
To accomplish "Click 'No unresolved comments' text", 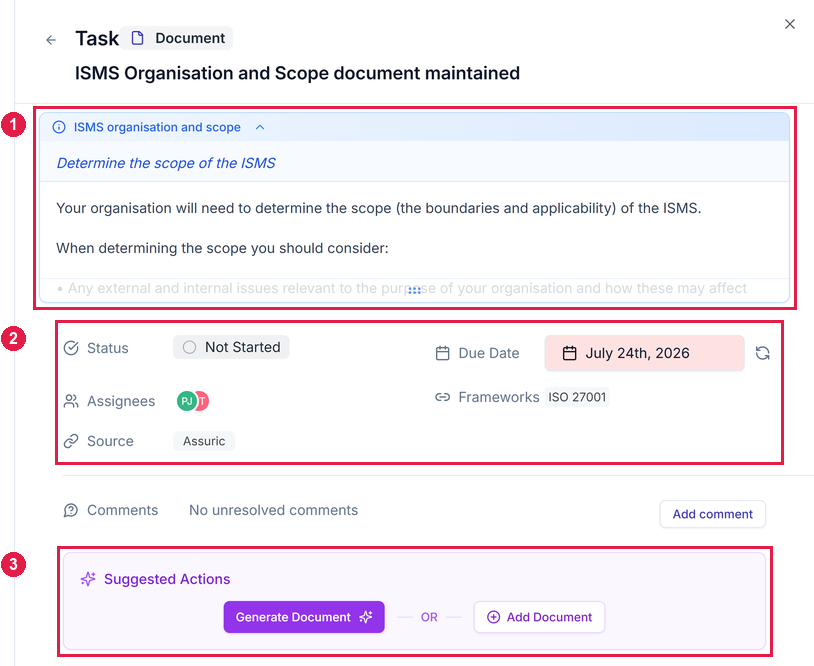I will [274, 510].
